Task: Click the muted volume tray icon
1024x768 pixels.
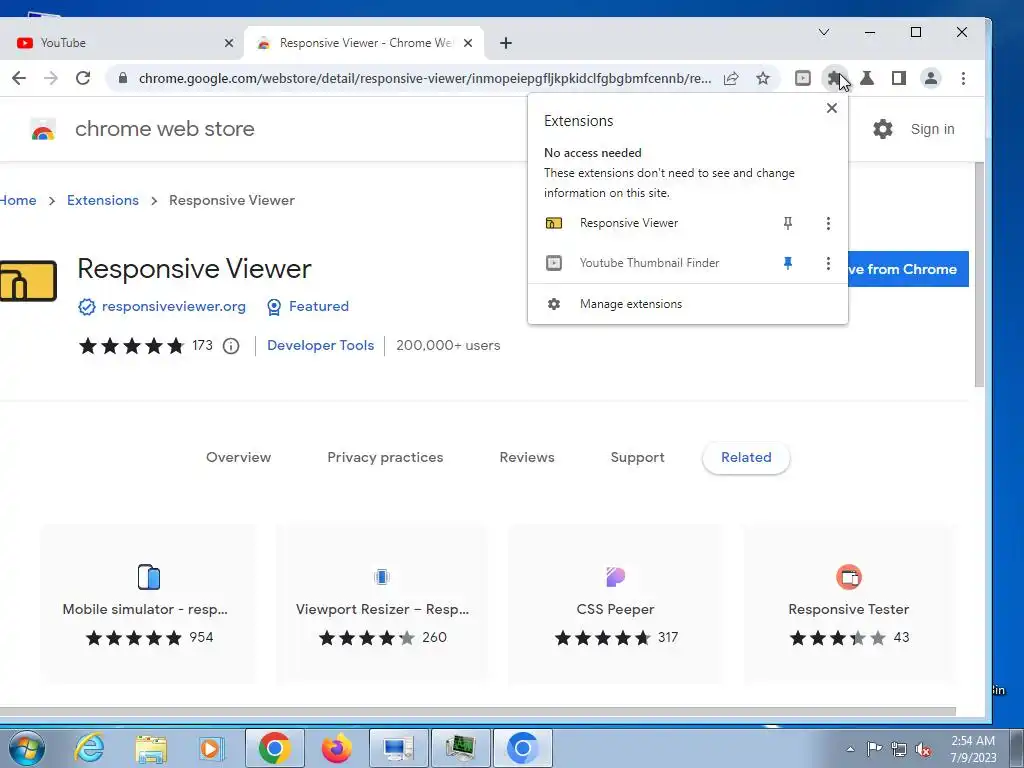Action: click(x=923, y=749)
